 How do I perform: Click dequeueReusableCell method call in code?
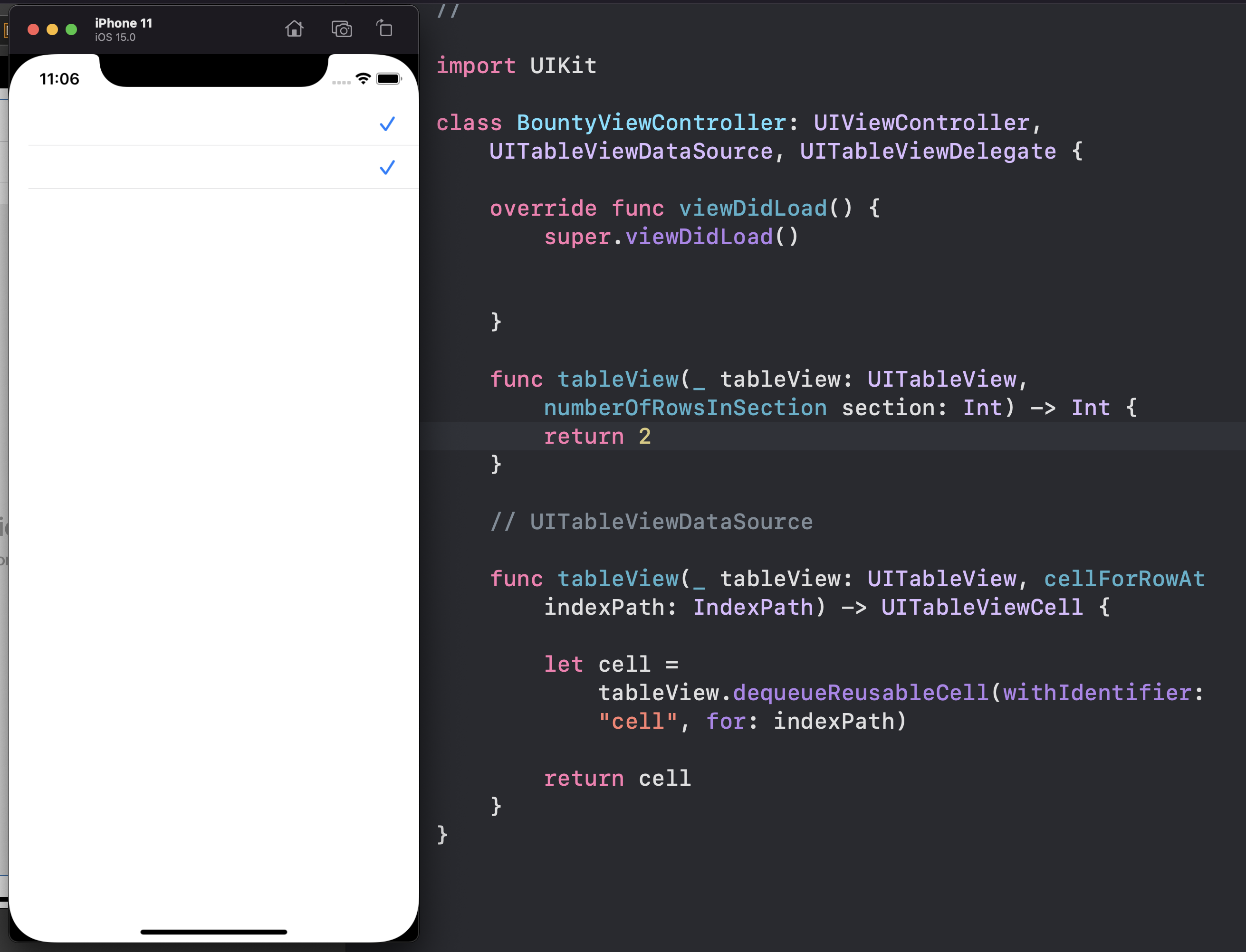(x=860, y=693)
